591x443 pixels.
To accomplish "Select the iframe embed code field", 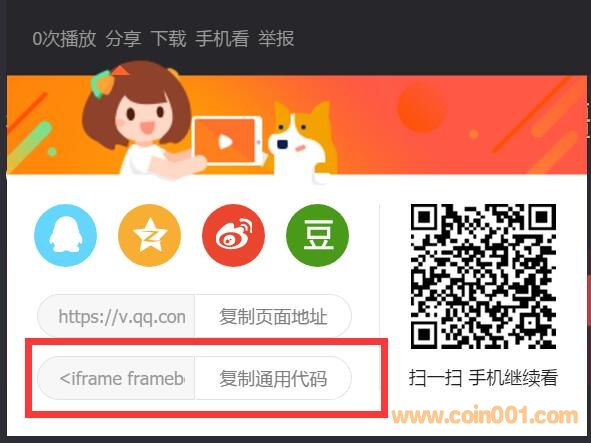I will pyautogui.click(x=116, y=378).
